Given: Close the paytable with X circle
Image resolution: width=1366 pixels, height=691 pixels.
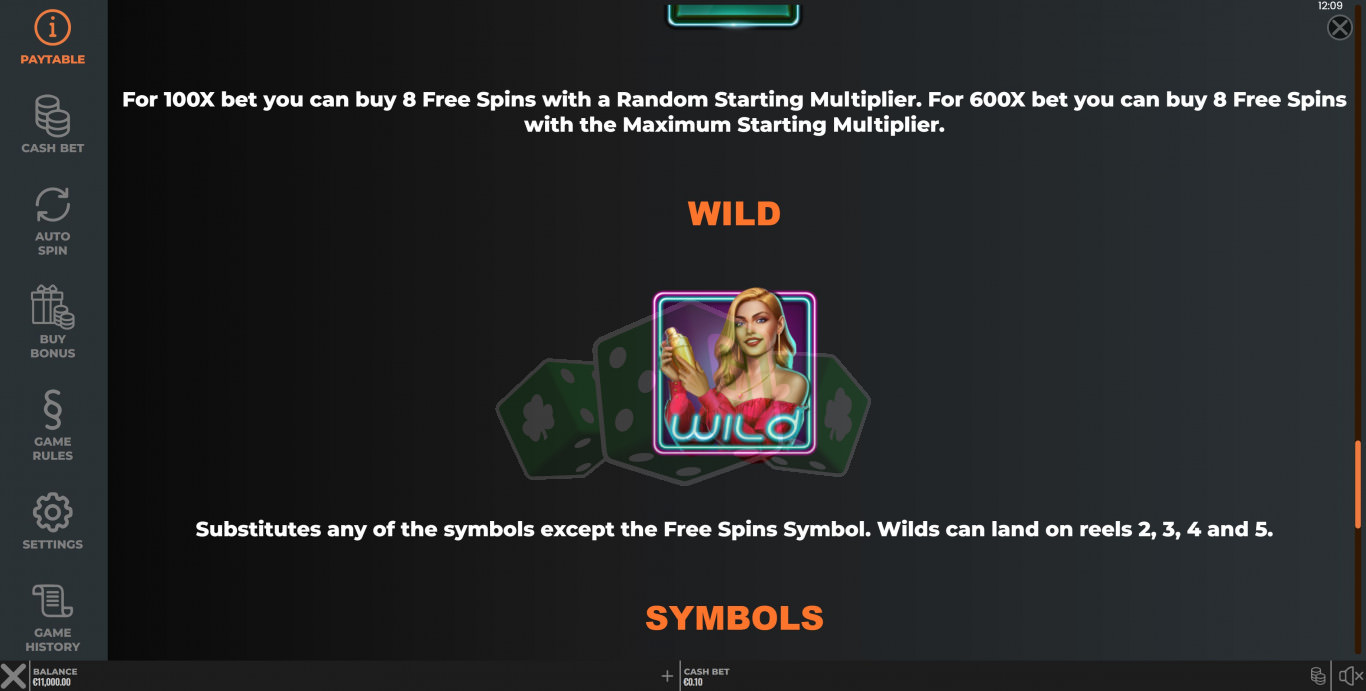Looking at the screenshot, I should tap(1340, 28).
